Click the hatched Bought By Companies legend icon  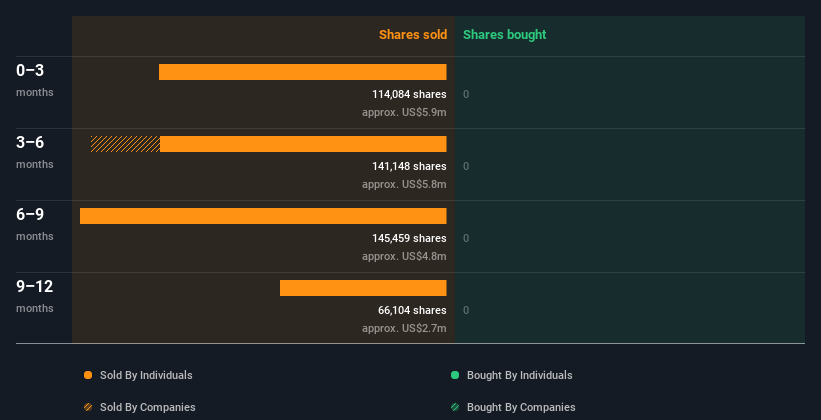[455, 407]
